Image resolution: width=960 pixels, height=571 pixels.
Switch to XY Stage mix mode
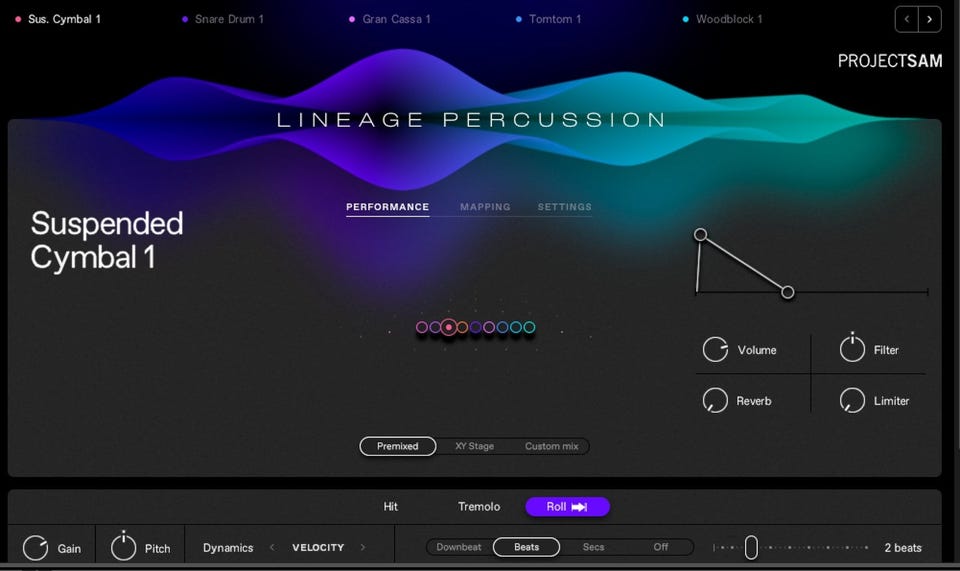(x=474, y=446)
